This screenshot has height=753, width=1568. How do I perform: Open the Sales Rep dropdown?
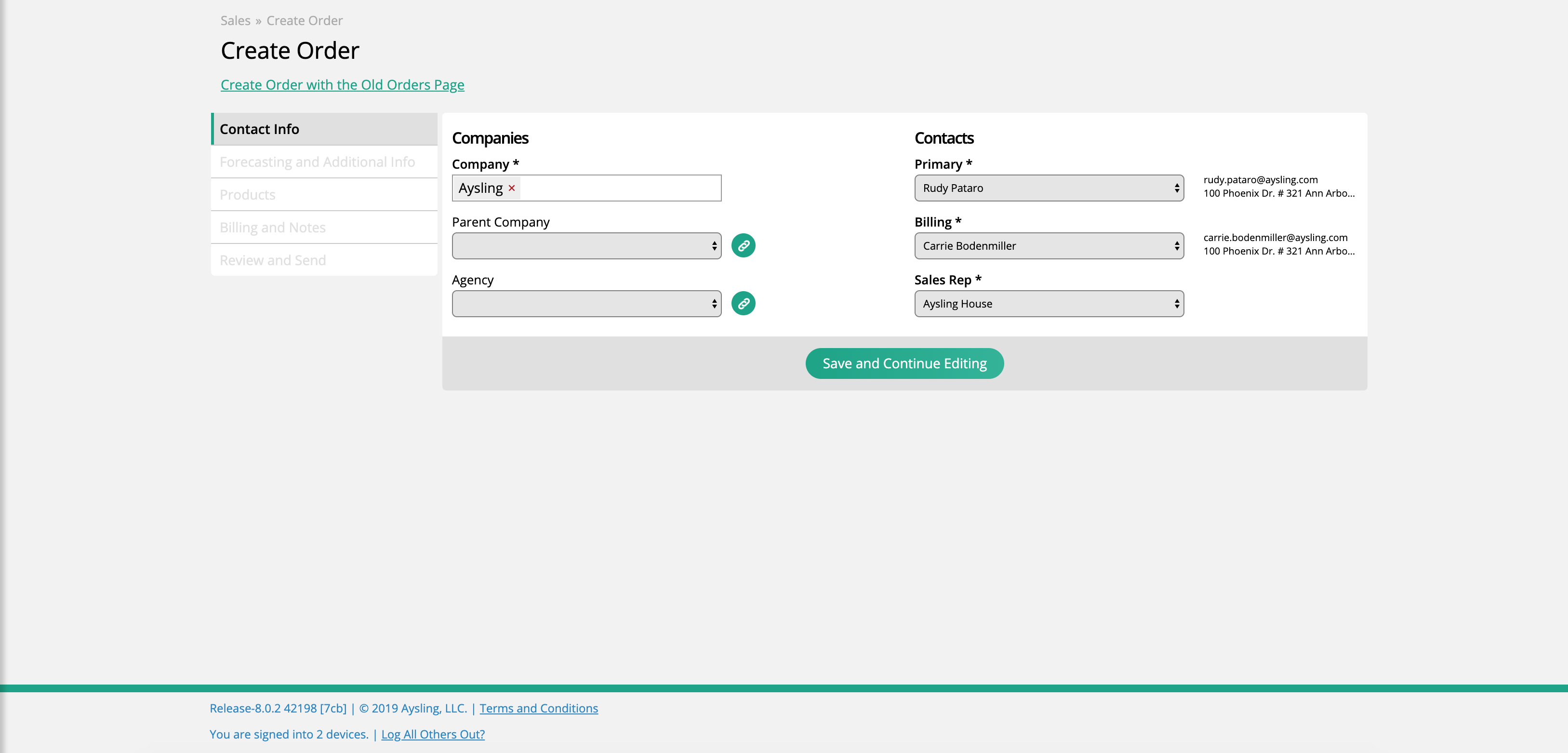pyautogui.click(x=1049, y=304)
